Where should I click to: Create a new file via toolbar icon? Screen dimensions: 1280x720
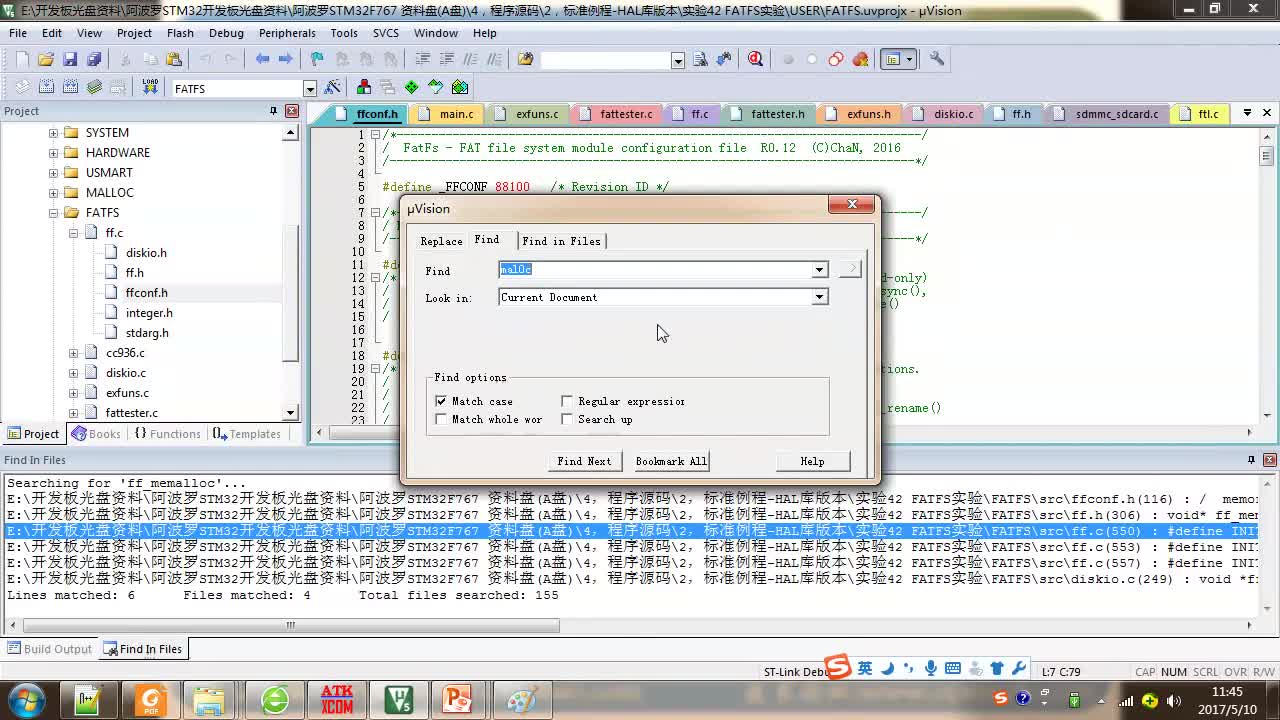21,59
